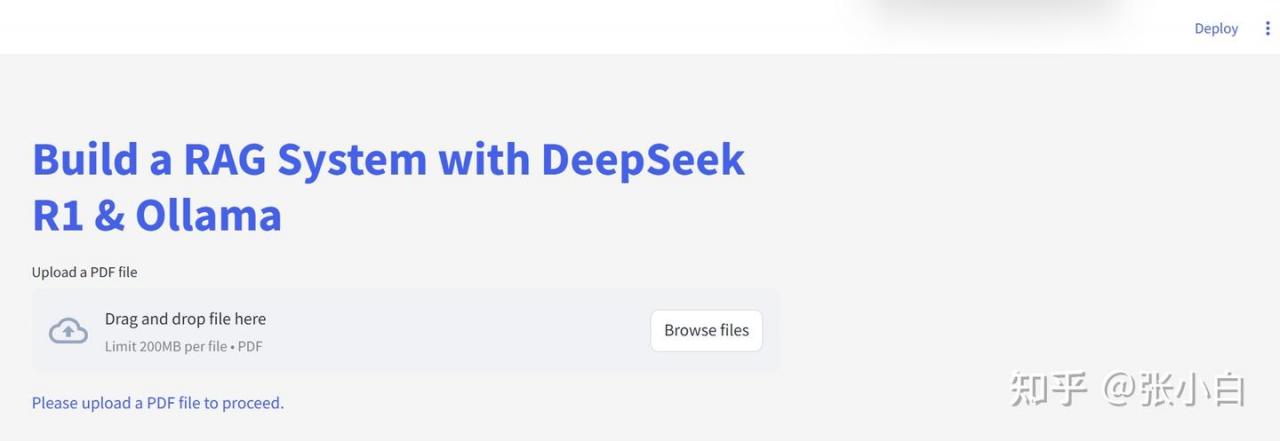The height and width of the screenshot is (441, 1280).
Task: Click the word 'Build' in the title
Action: [x=86, y=160]
